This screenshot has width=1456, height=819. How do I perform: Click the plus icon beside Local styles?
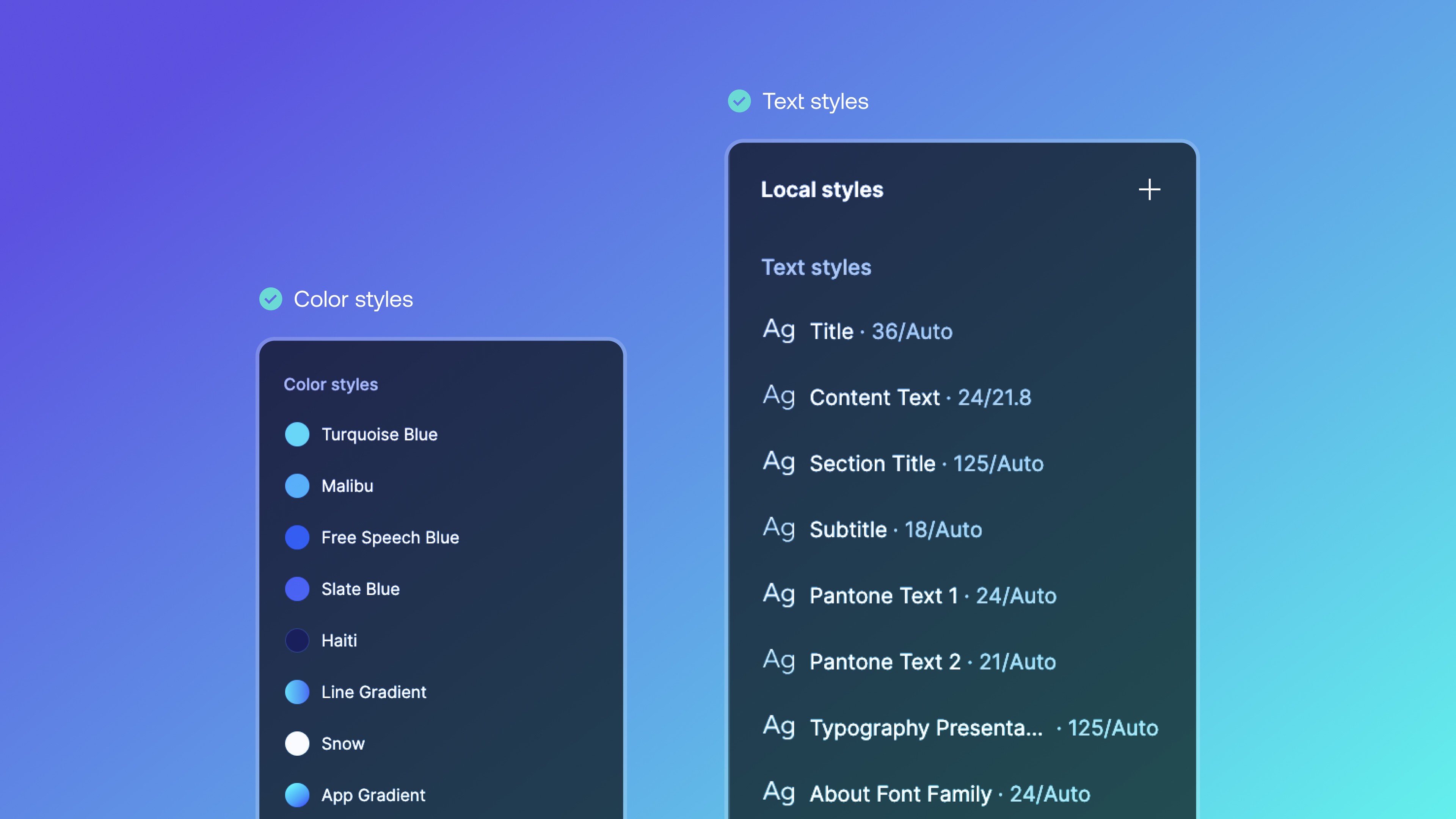click(x=1149, y=190)
